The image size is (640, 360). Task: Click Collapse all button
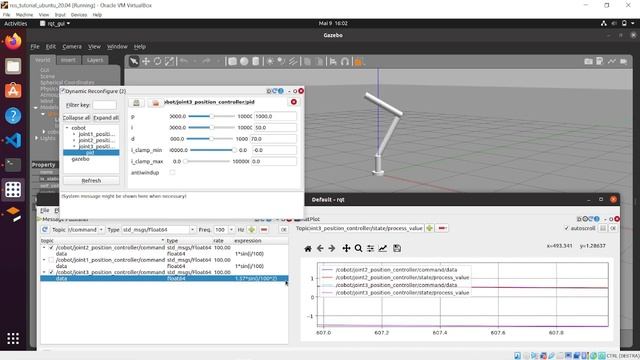pos(76,118)
